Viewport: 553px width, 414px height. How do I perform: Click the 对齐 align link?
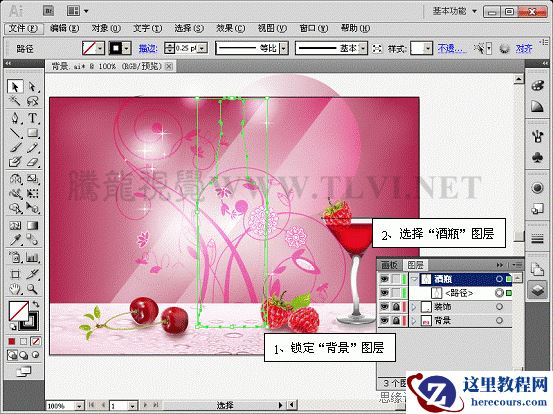524,48
